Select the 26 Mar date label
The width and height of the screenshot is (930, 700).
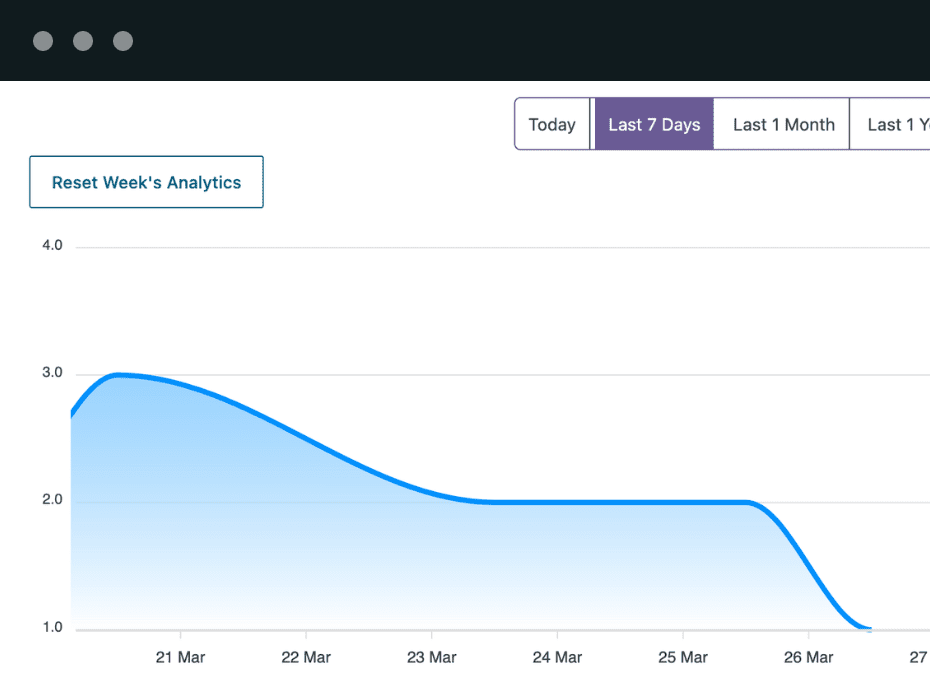click(x=808, y=658)
